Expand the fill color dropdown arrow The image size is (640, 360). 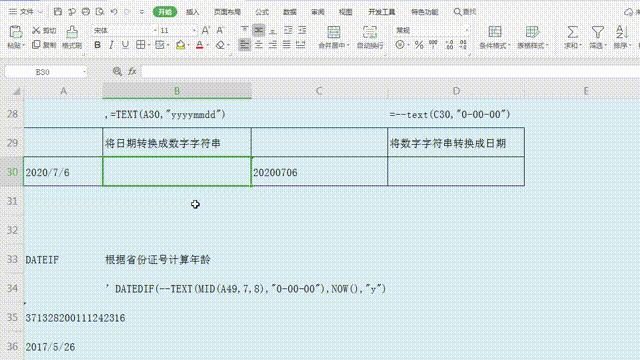coord(189,45)
